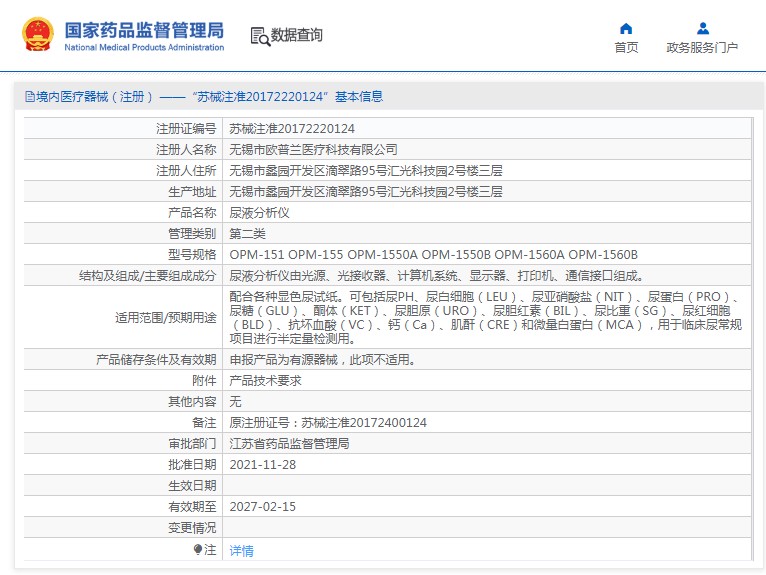Image resolution: width=766 pixels, height=575 pixels.
Task: Click registration number value 苏械注准20172220124
Action: coord(292,129)
